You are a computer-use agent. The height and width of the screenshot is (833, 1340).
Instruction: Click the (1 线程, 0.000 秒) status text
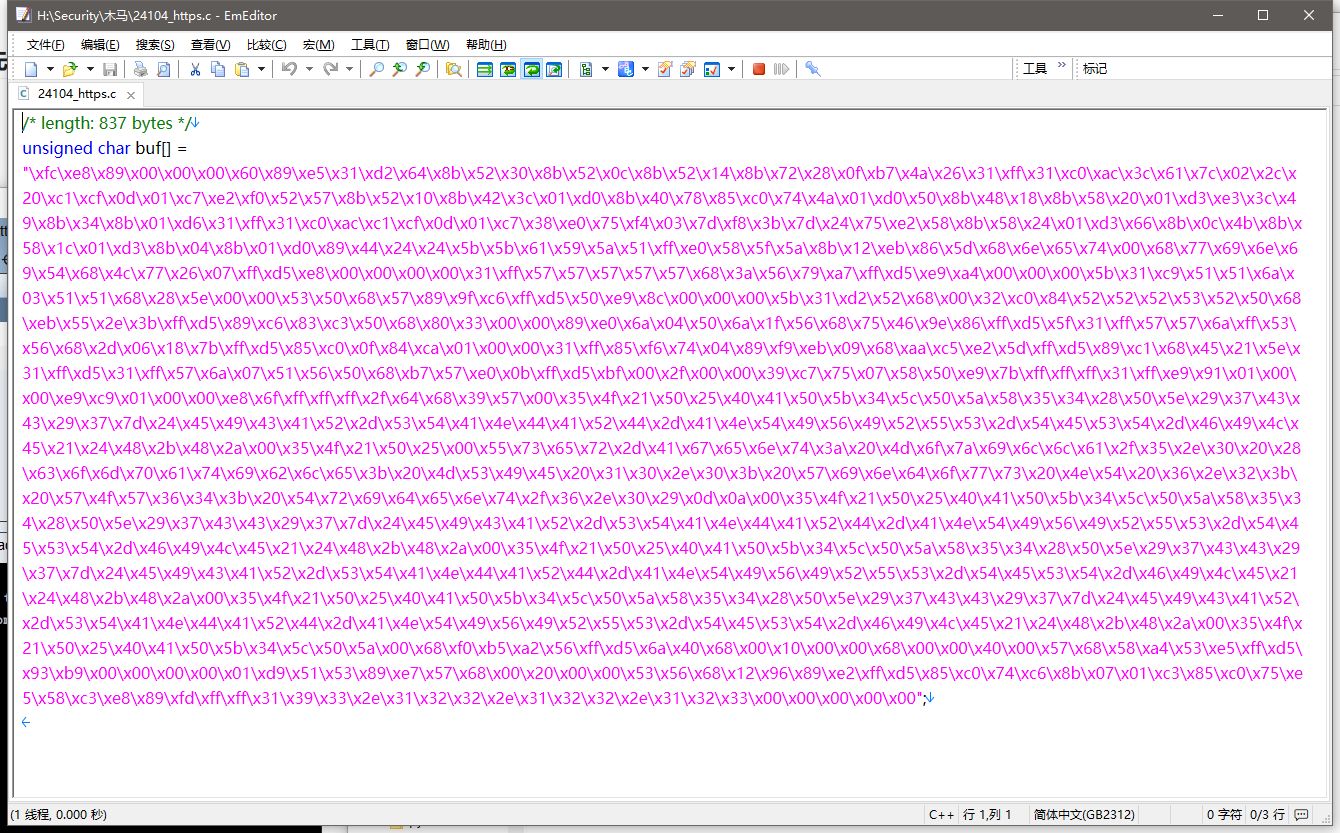[59, 815]
